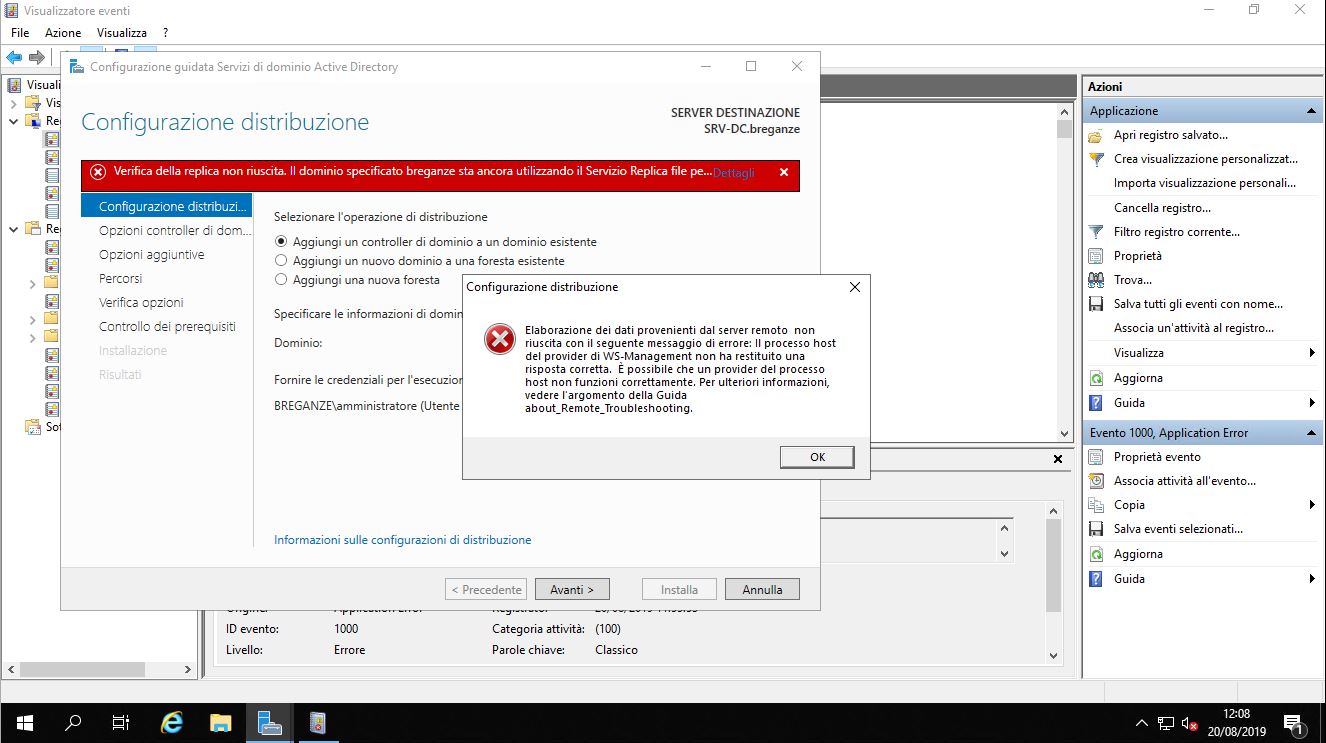This screenshot has height=743, width=1326.
Task: Select Aggiungi una nuova foresta option
Action: pyautogui.click(x=357, y=280)
